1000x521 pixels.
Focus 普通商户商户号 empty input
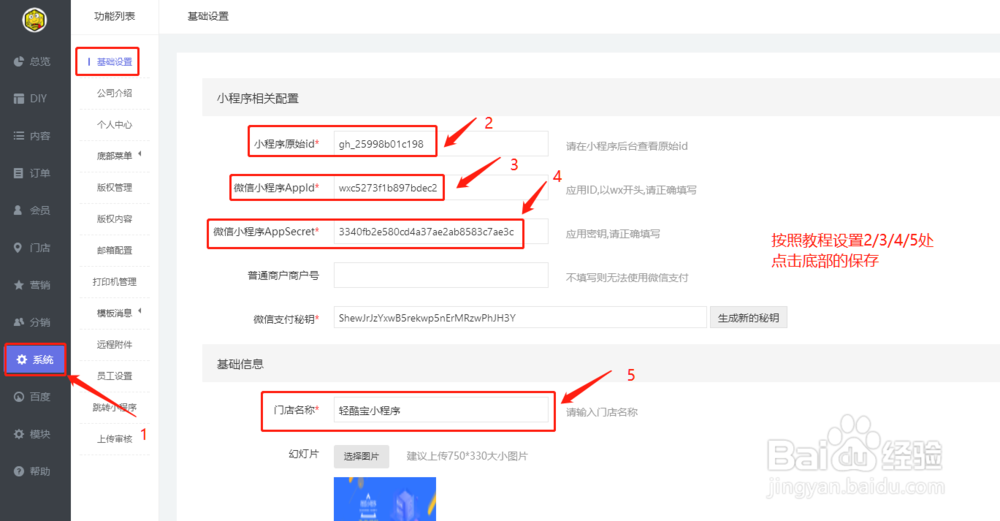click(x=441, y=275)
